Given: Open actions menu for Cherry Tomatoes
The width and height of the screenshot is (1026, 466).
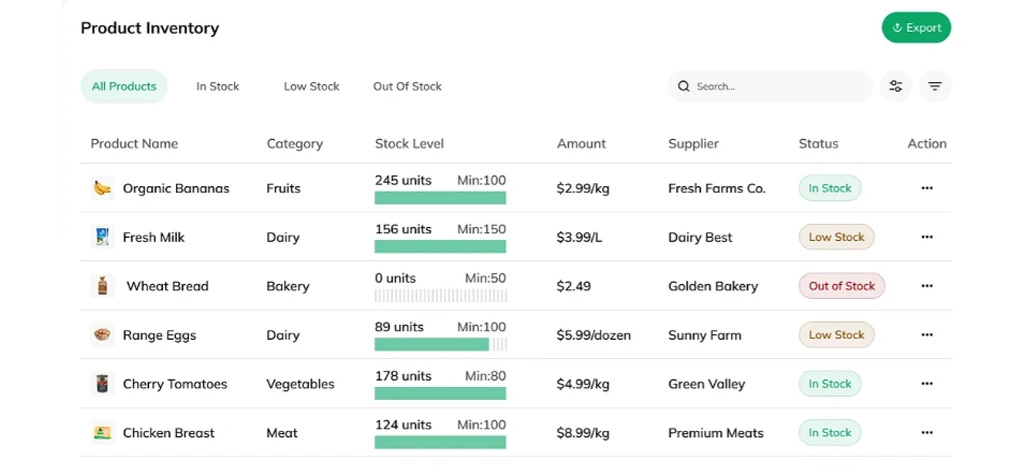Looking at the screenshot, I should [x=927, y=384].
